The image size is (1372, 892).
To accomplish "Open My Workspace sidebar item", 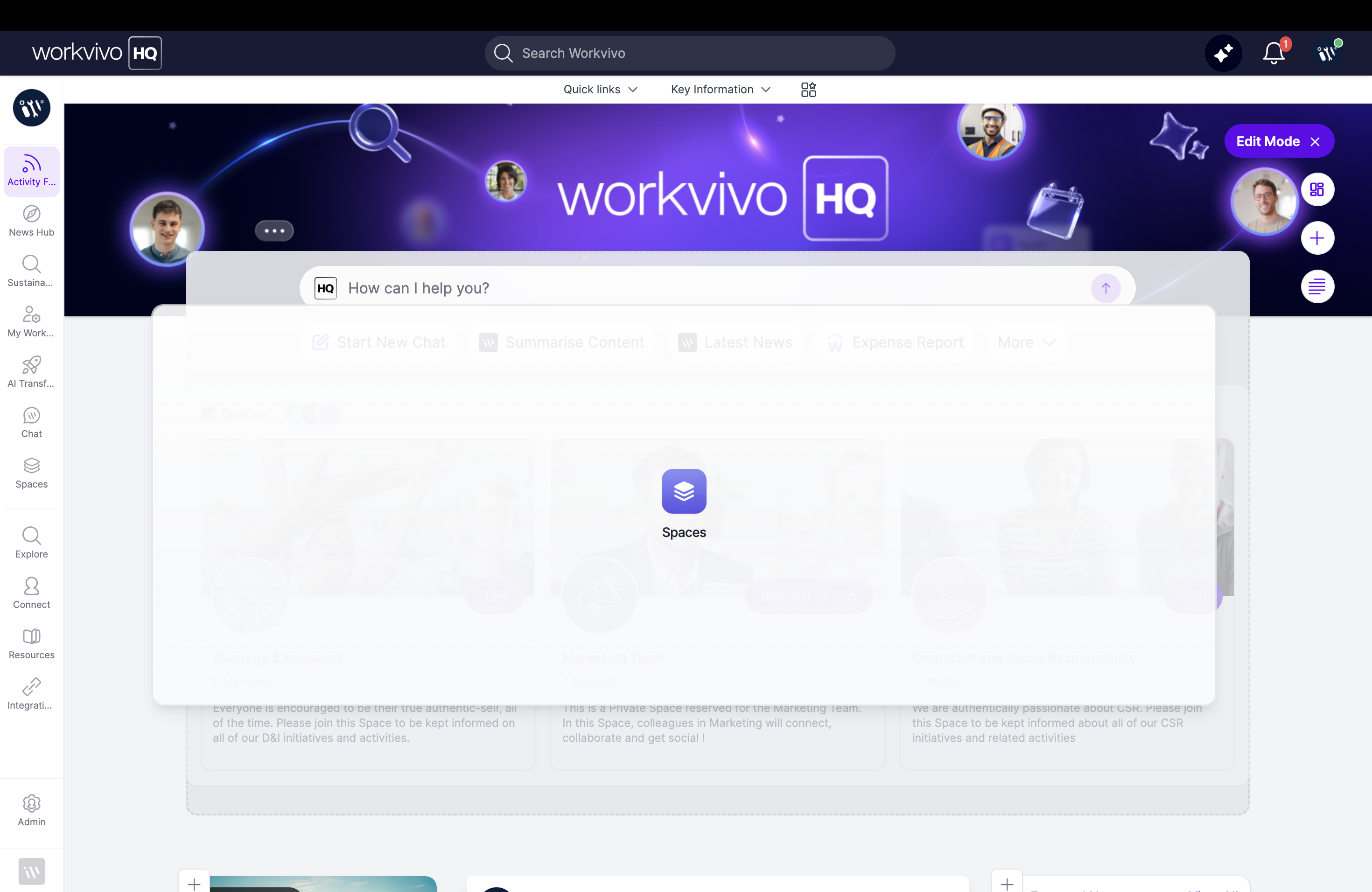I will (x=32, y=323).
